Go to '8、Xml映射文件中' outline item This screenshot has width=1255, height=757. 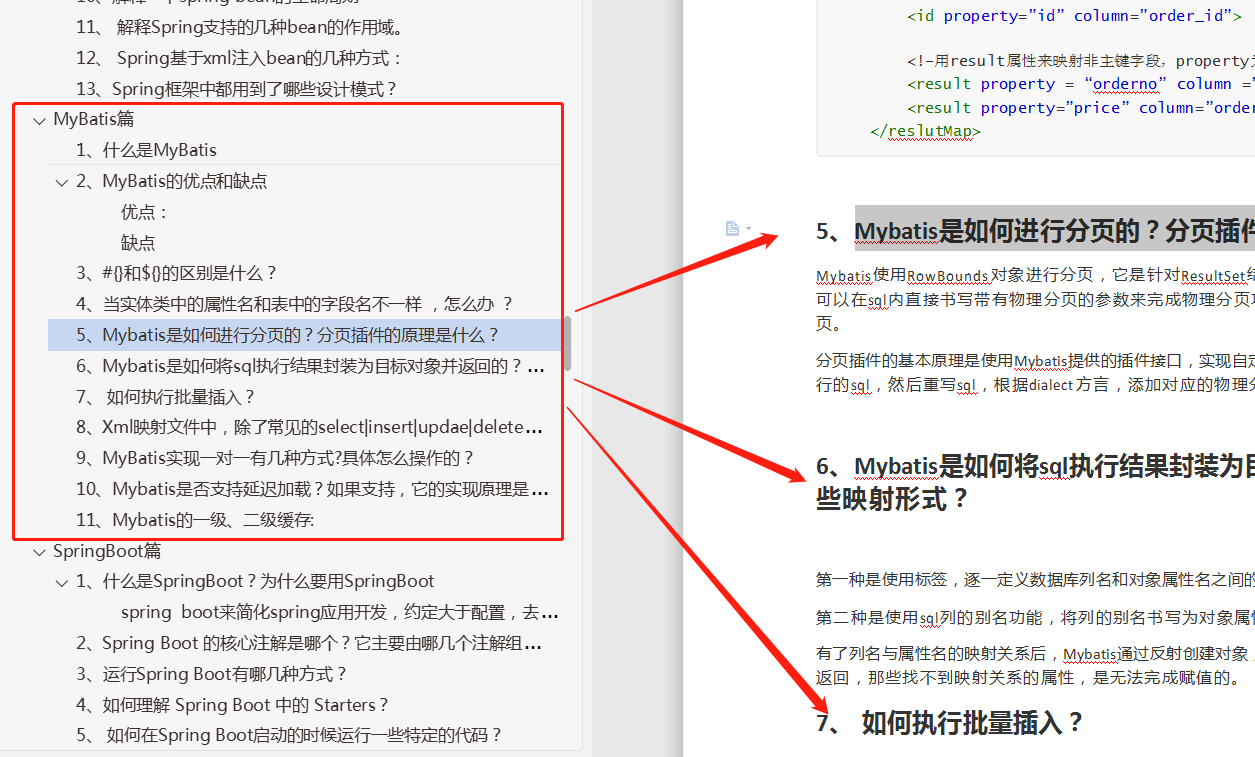(310, 428)
